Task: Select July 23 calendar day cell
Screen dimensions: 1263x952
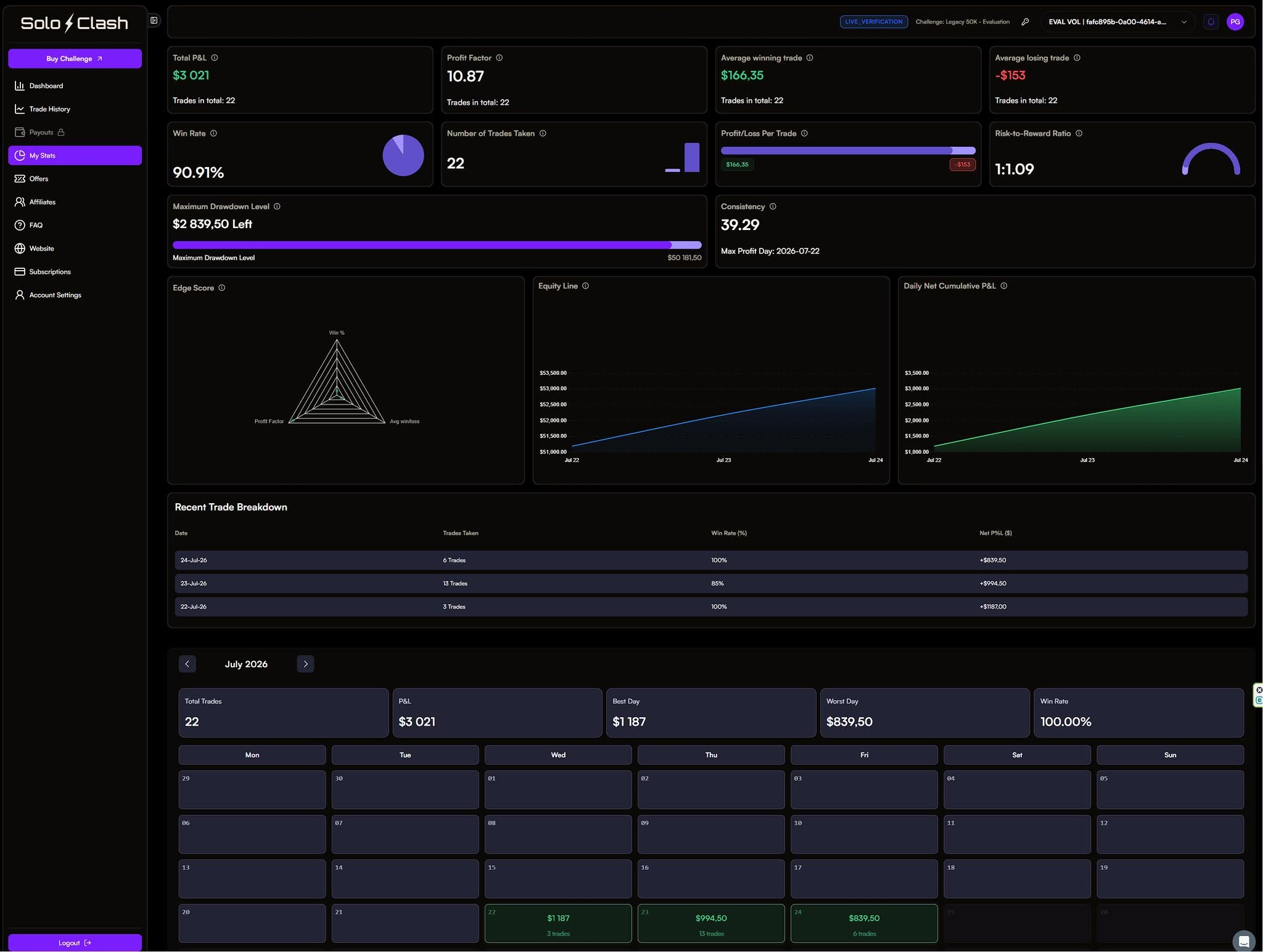Action: [711, 923]
